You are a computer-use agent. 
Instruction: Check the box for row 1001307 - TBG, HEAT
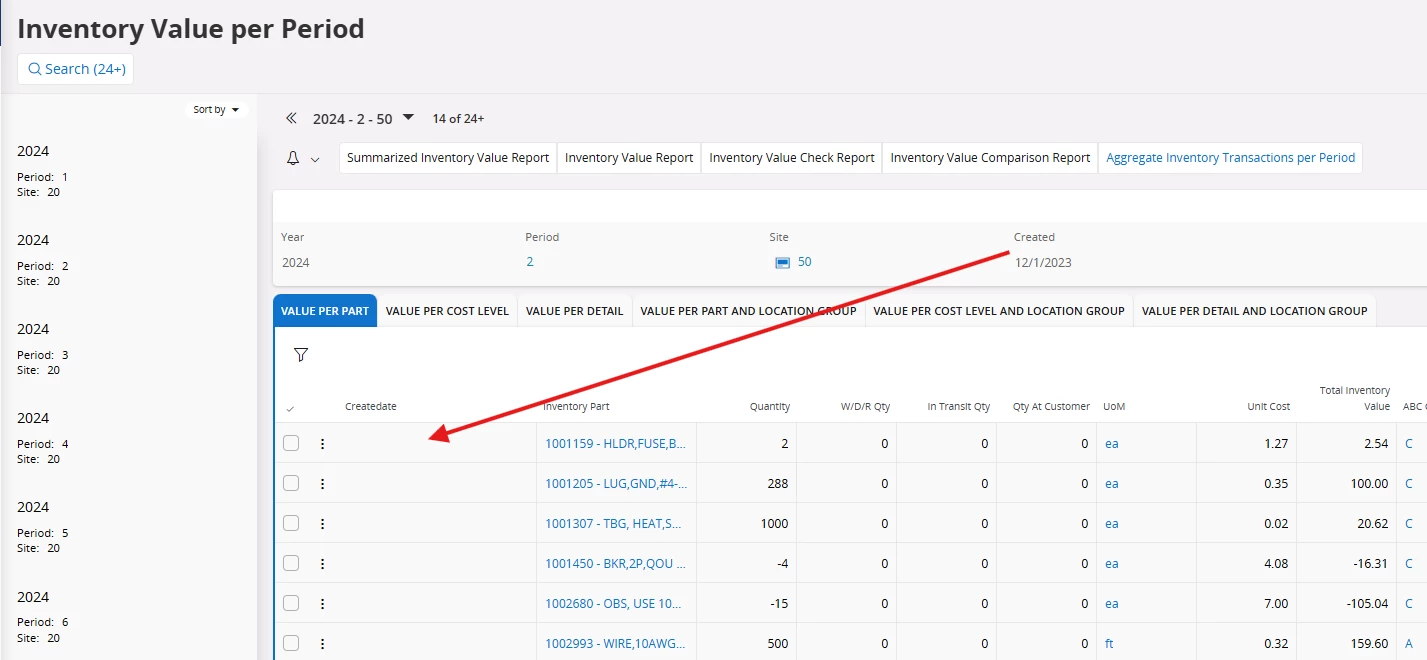291,523
